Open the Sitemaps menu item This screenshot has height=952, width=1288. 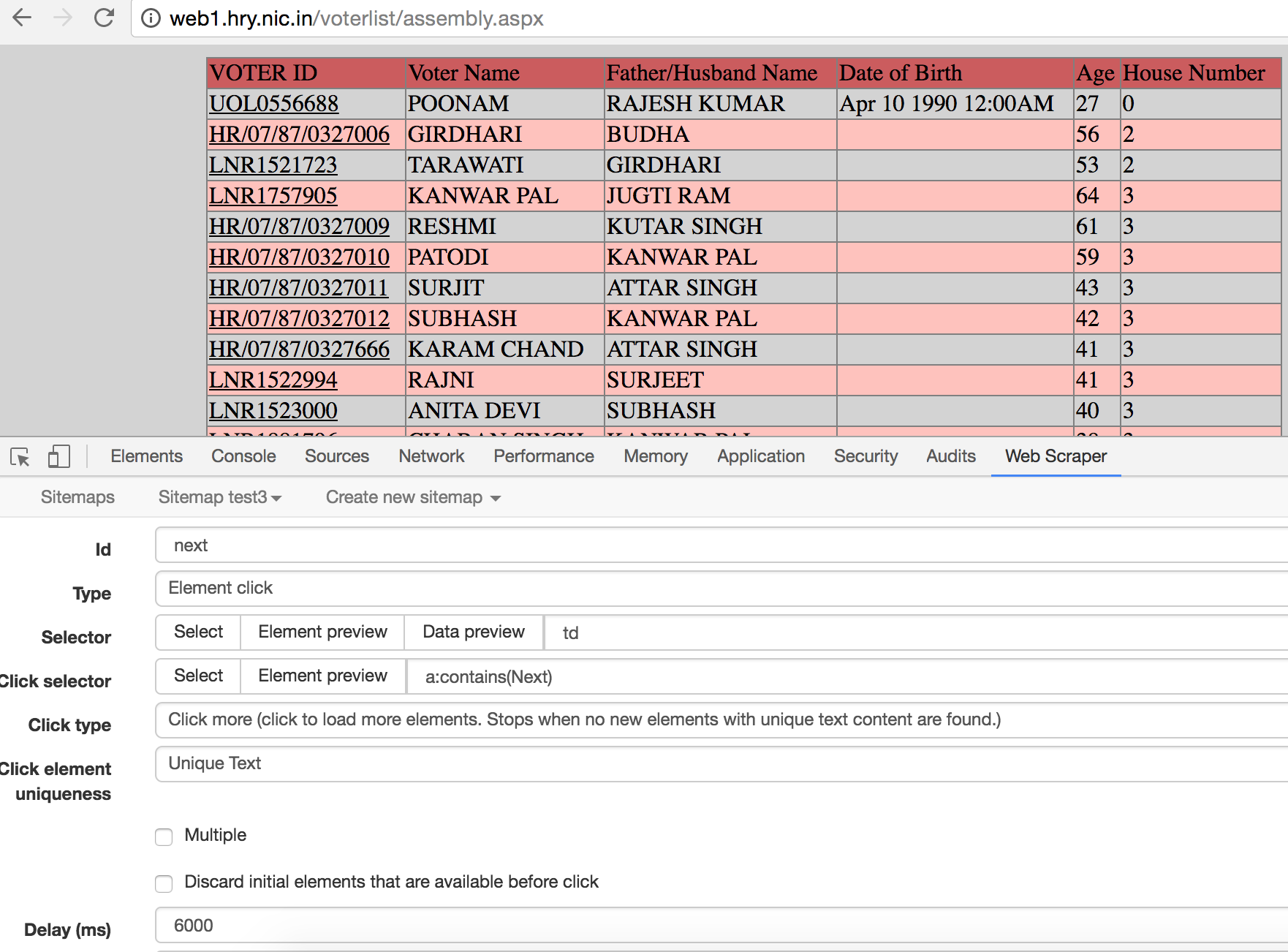point(77,497)
